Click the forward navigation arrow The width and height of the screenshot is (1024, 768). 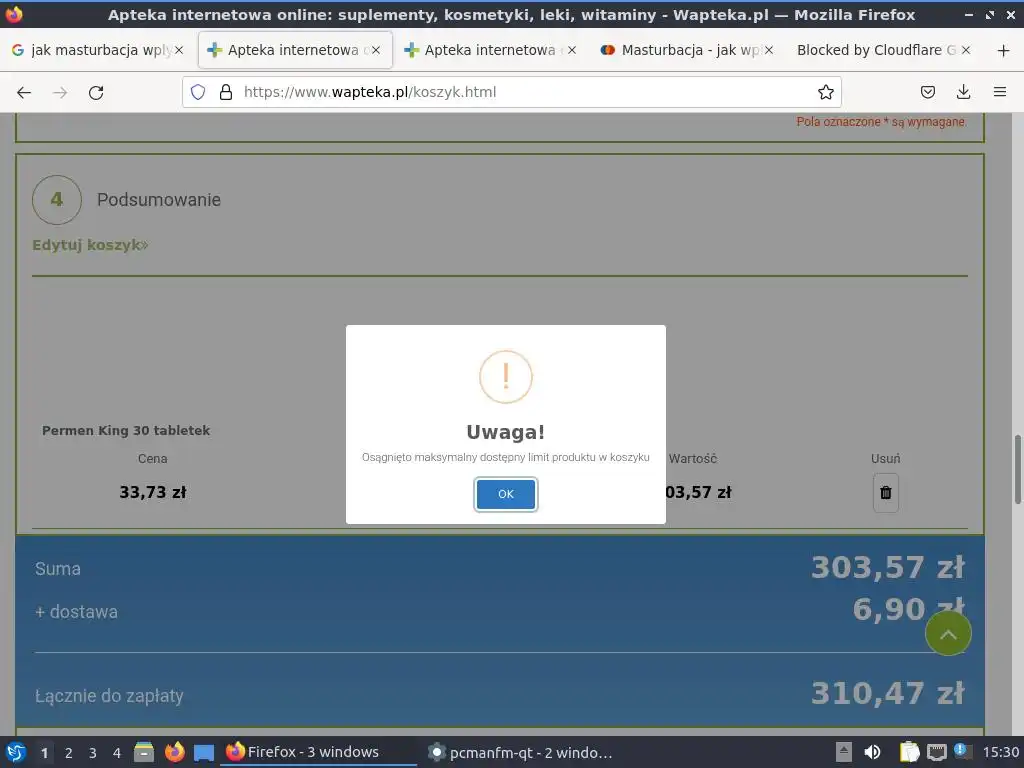pos(60,93)
